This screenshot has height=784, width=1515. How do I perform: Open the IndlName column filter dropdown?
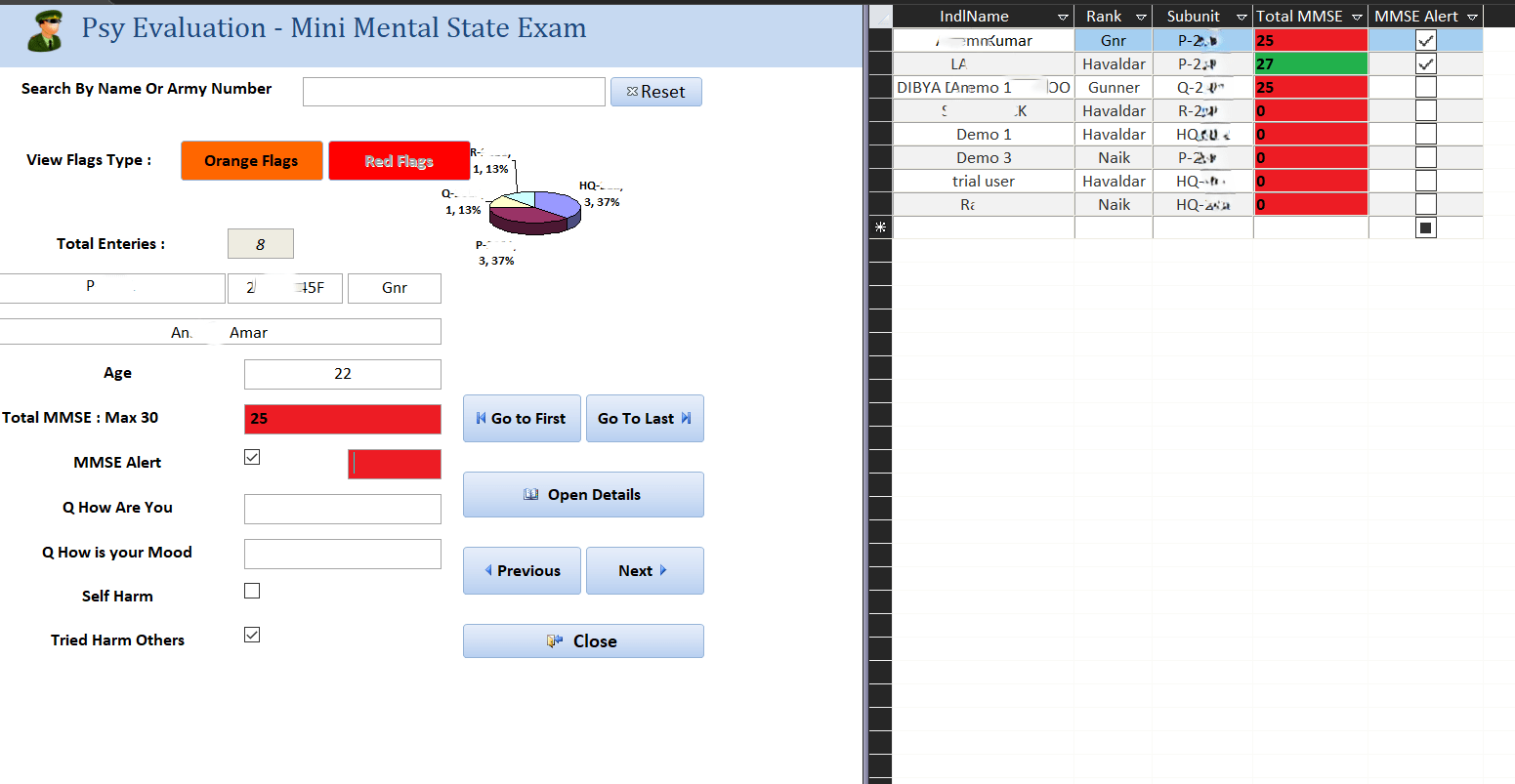(x=1062, y=17)
